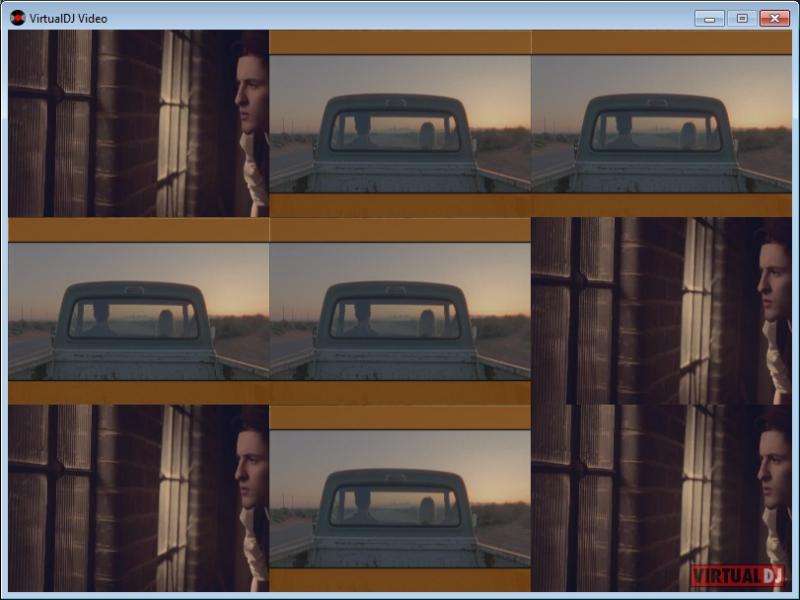Click the VirtualDJ app icon in title bar
800x600 pixels.
(17, 18)
